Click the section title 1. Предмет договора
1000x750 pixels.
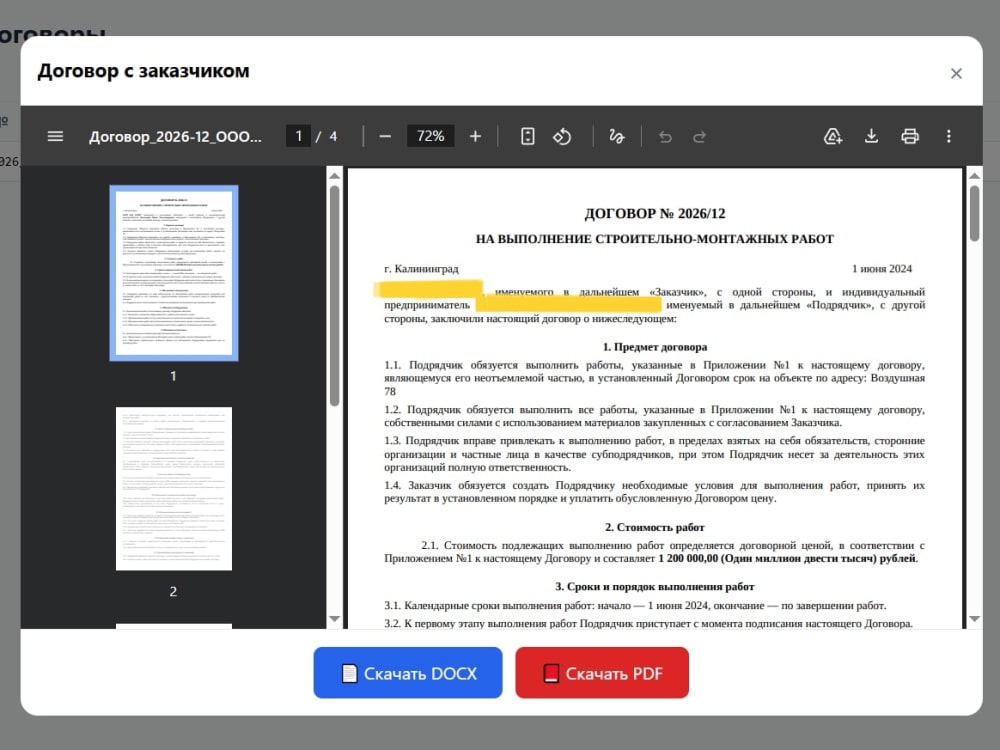click(x=655, y=347)
